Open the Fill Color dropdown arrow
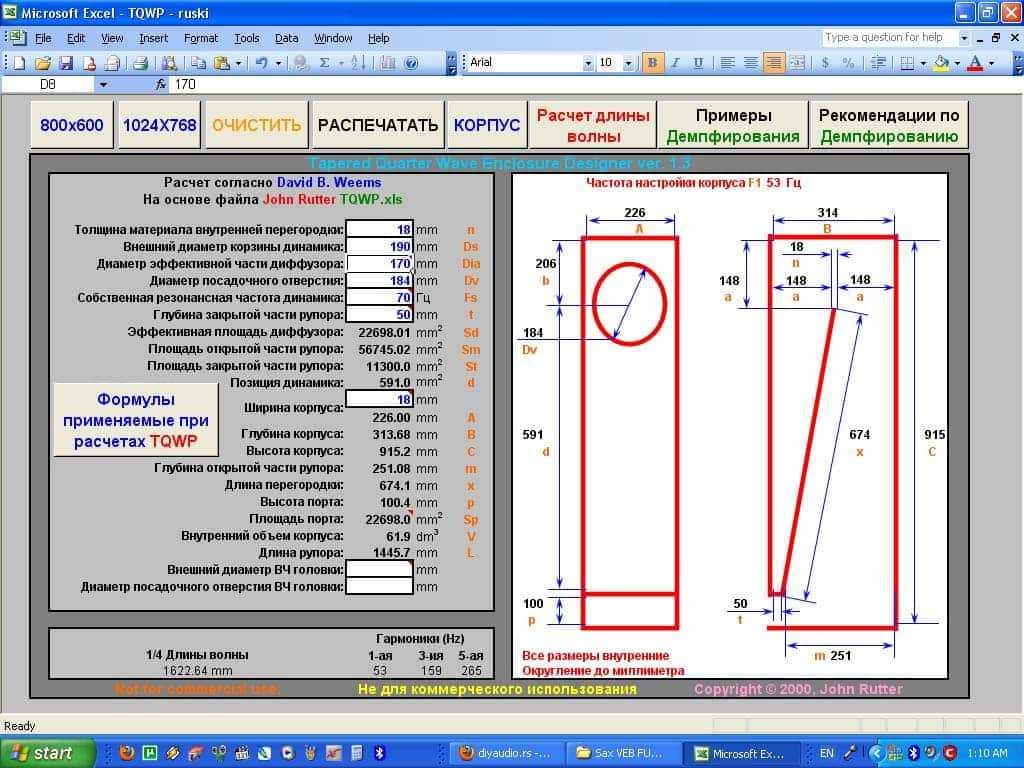 (957, 63)
